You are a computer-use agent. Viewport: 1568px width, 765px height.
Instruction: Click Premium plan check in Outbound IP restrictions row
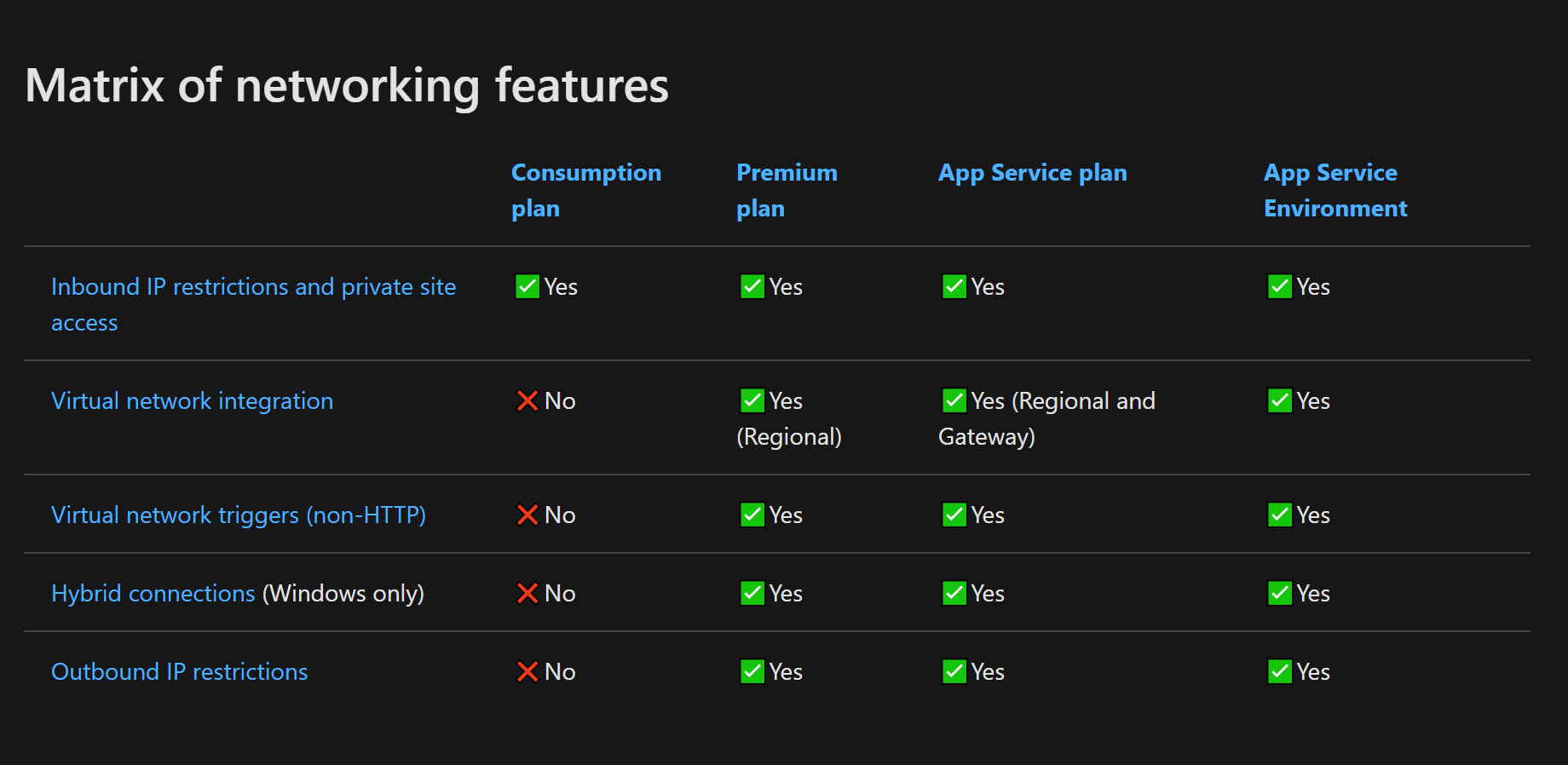coord(752,671)
